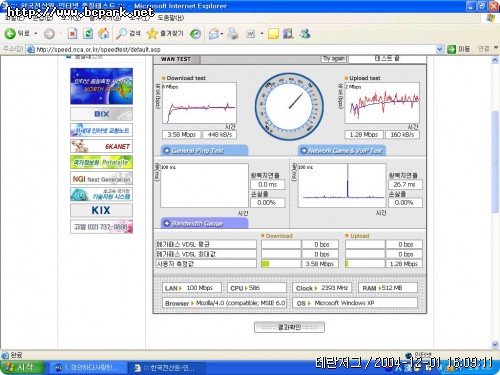Click the Back navigation arrow icon
Screen dimensions: 500x375
10,33
